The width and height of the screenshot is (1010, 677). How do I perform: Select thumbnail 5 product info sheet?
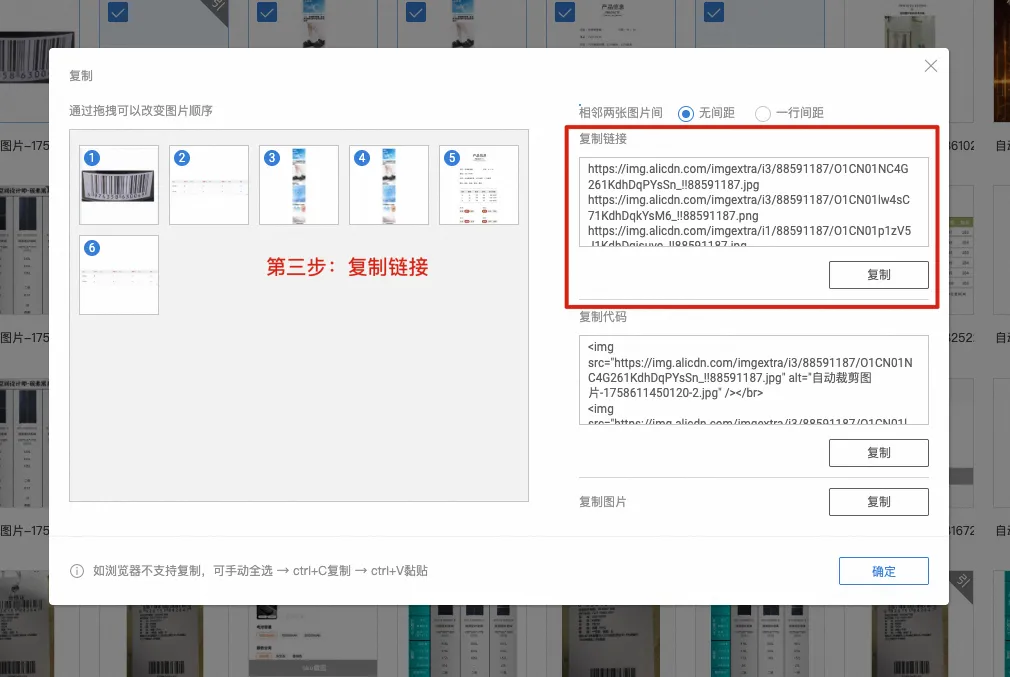click(479, 185)
